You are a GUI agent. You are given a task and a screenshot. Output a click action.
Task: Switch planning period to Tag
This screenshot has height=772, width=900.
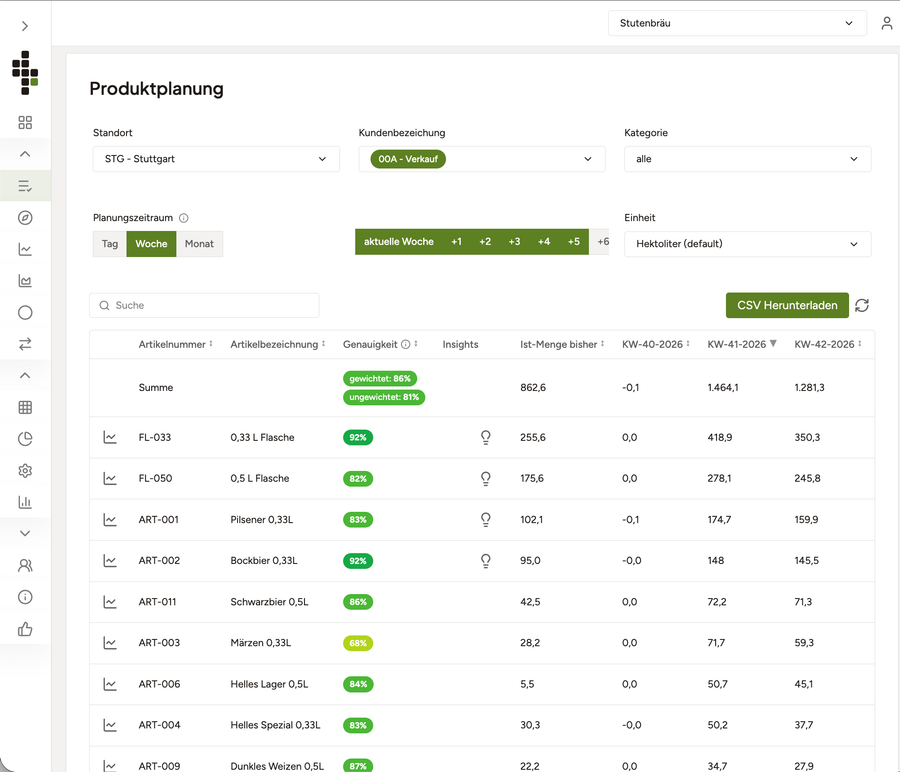point(110,244)
